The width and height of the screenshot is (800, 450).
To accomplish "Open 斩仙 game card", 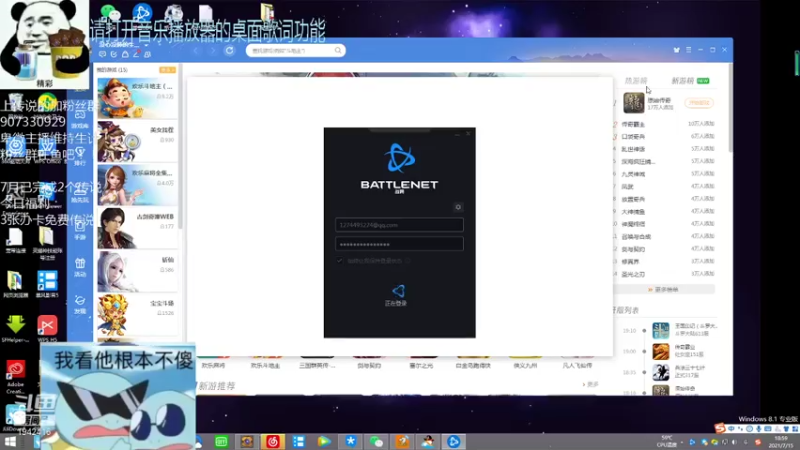I will click(x=137, y=271).
